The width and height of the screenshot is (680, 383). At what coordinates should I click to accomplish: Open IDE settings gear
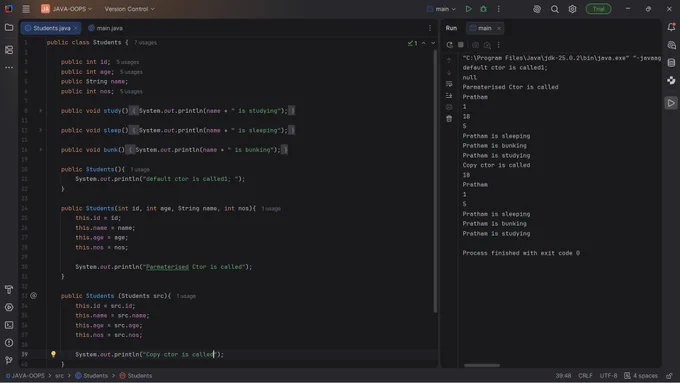coord(572,9)
